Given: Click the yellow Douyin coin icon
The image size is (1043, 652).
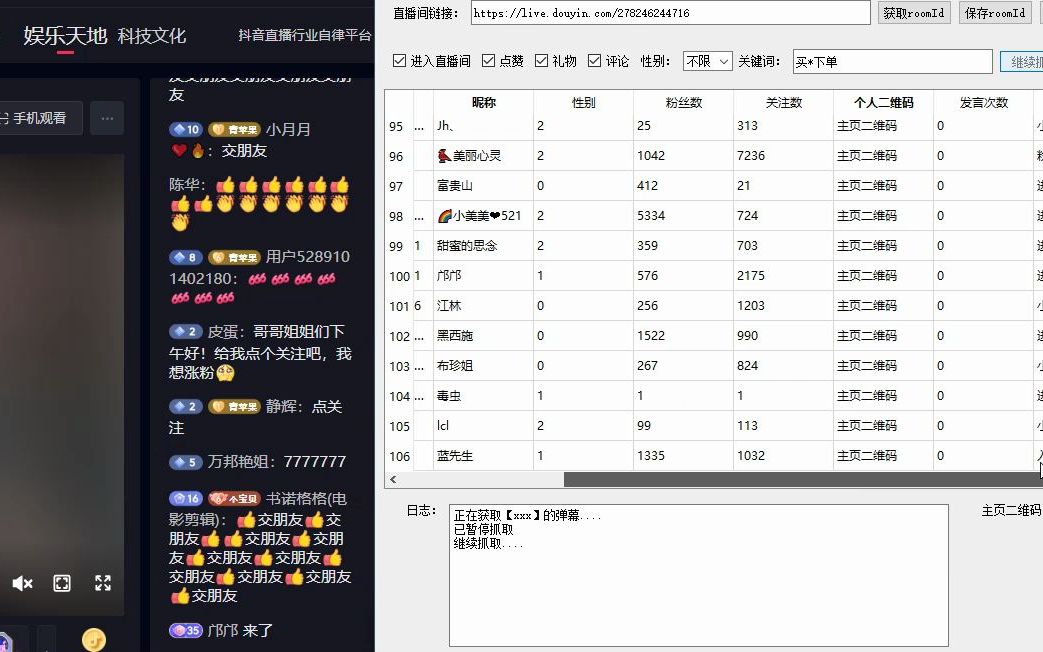Looking at the screenshot, I should click(x=93, y=640).
